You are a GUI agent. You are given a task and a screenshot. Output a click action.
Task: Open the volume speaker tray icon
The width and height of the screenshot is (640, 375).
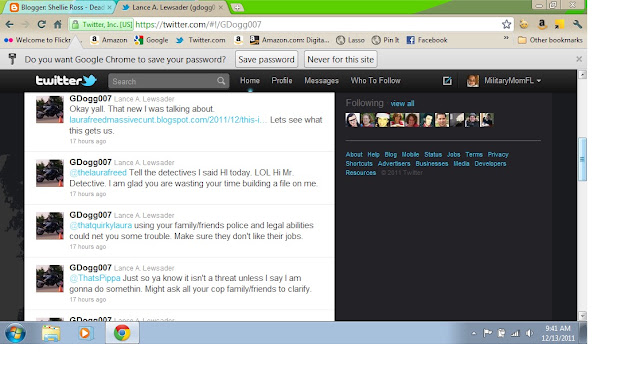529,333
